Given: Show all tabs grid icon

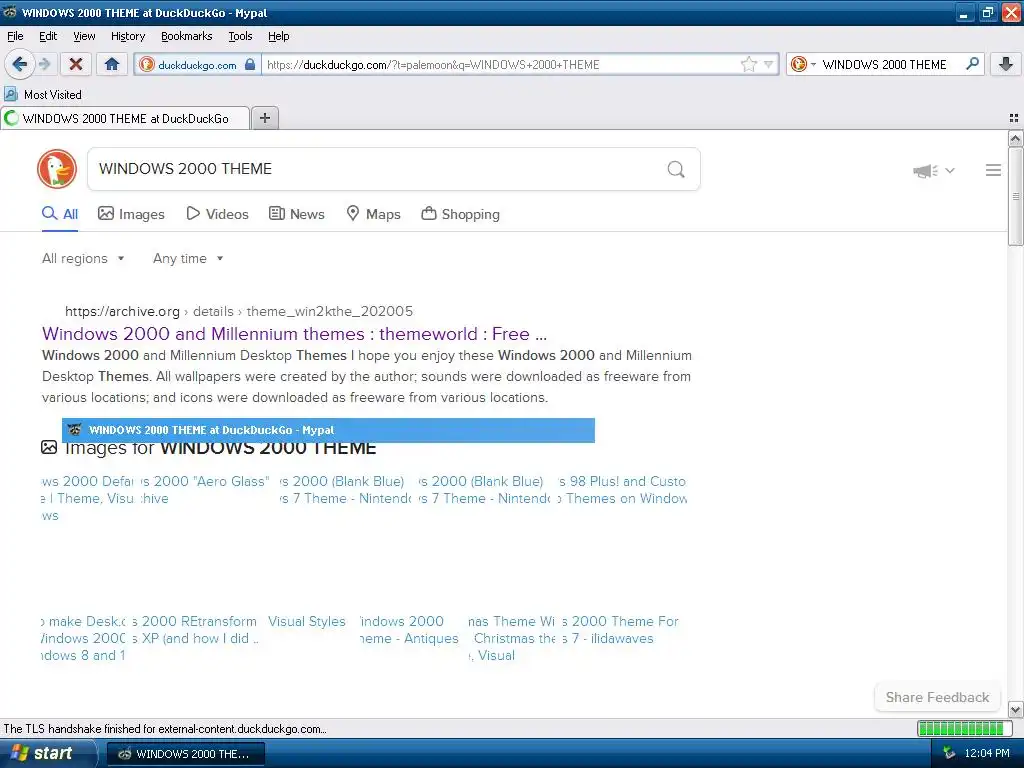Looking at the screenshot, I should [x=1014, y=118].
